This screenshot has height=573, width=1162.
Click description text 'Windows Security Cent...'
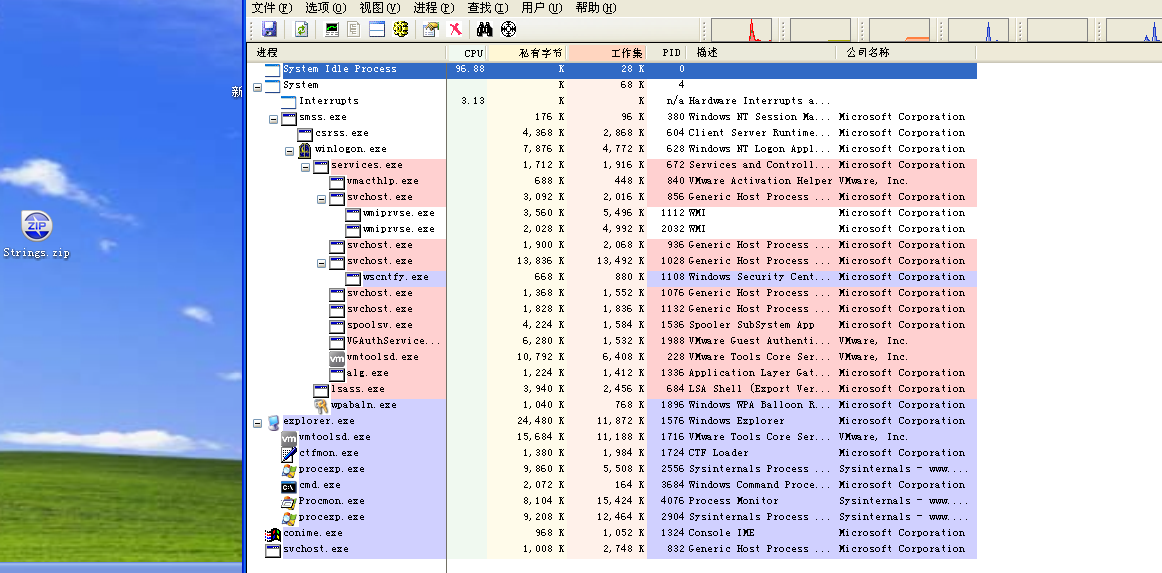click(760, 277)
